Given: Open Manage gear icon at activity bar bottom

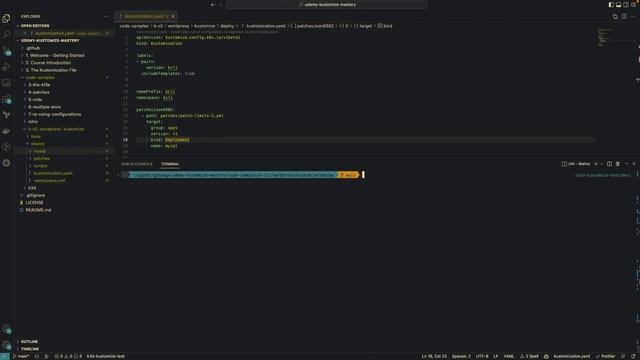Looking at the screenshot, I should point(7,345).
